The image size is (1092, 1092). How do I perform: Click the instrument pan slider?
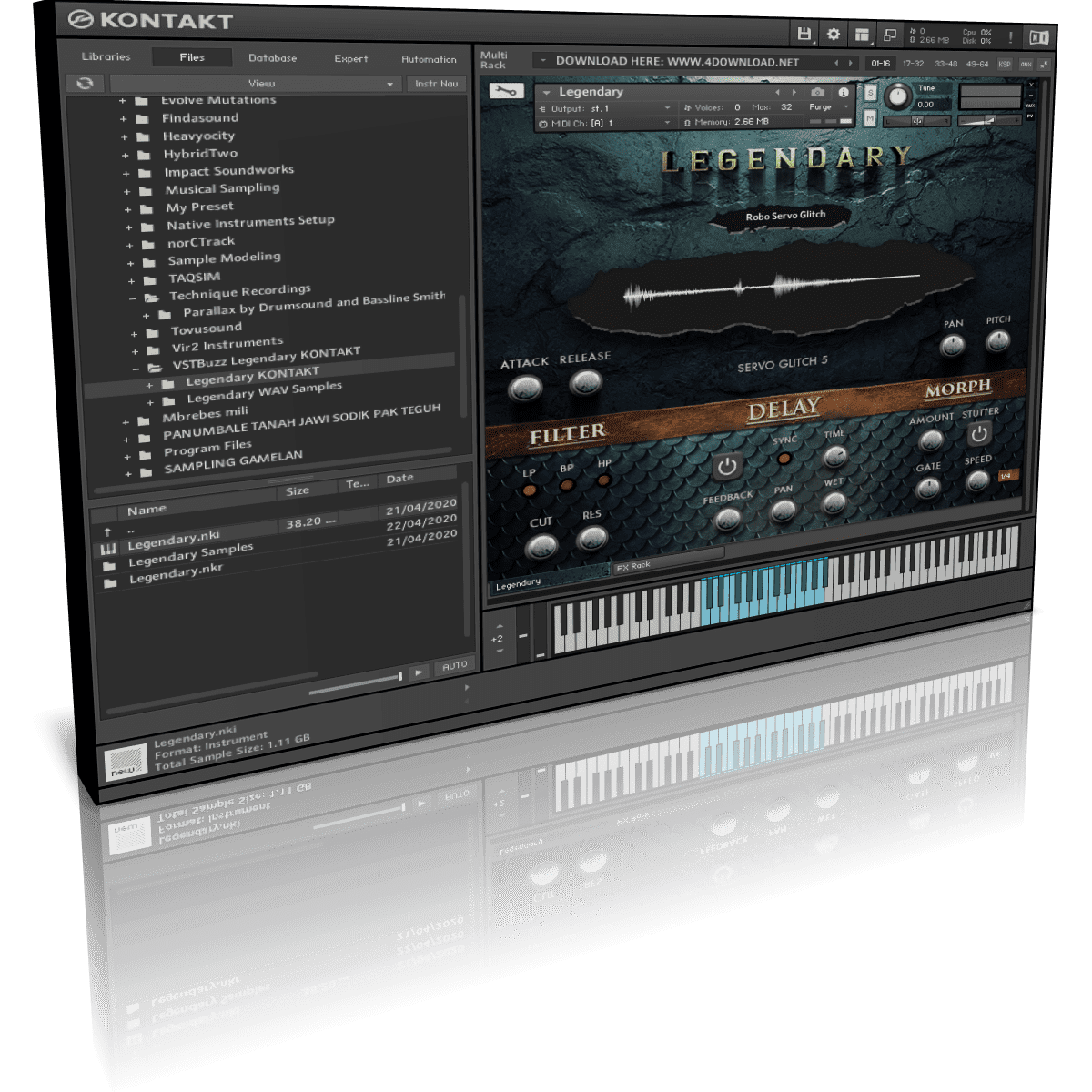click(x=916, y=121)
